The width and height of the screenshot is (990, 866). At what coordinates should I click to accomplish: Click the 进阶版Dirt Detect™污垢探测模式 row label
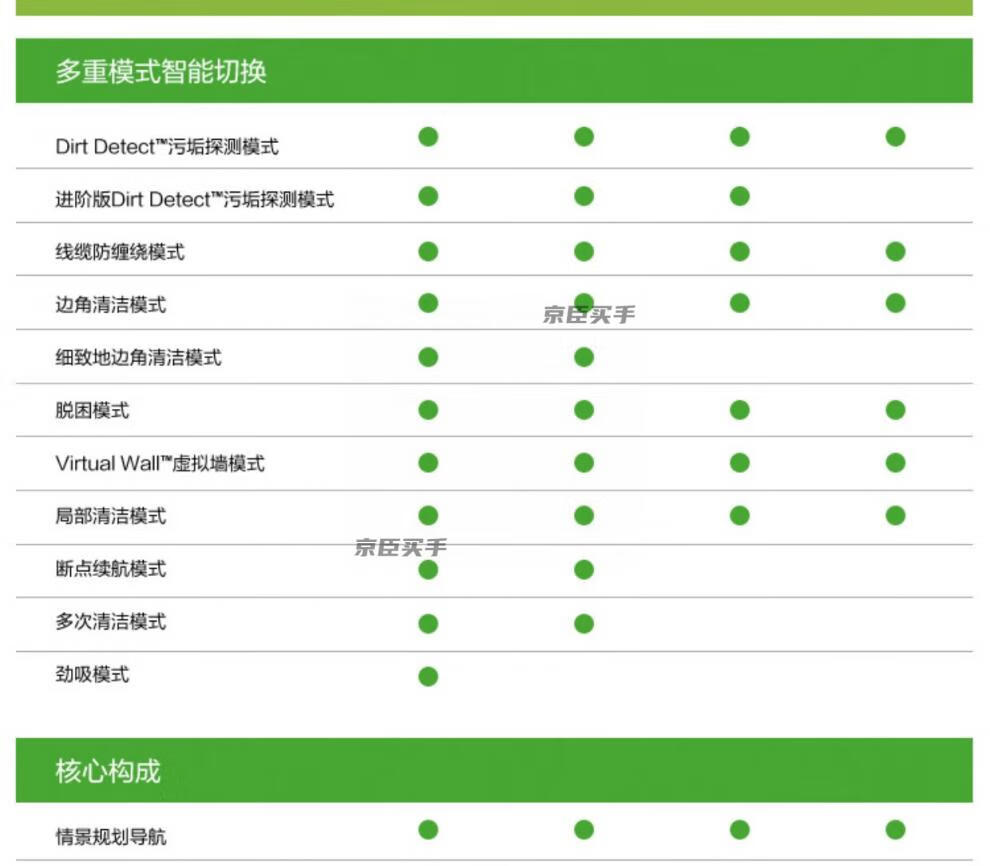click(194, 200)
